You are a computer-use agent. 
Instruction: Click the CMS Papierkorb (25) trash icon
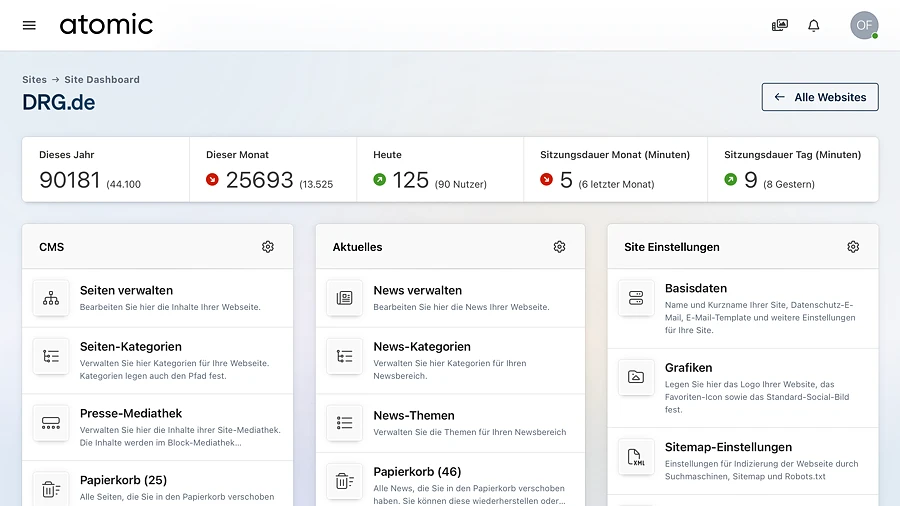coord(51,488)
